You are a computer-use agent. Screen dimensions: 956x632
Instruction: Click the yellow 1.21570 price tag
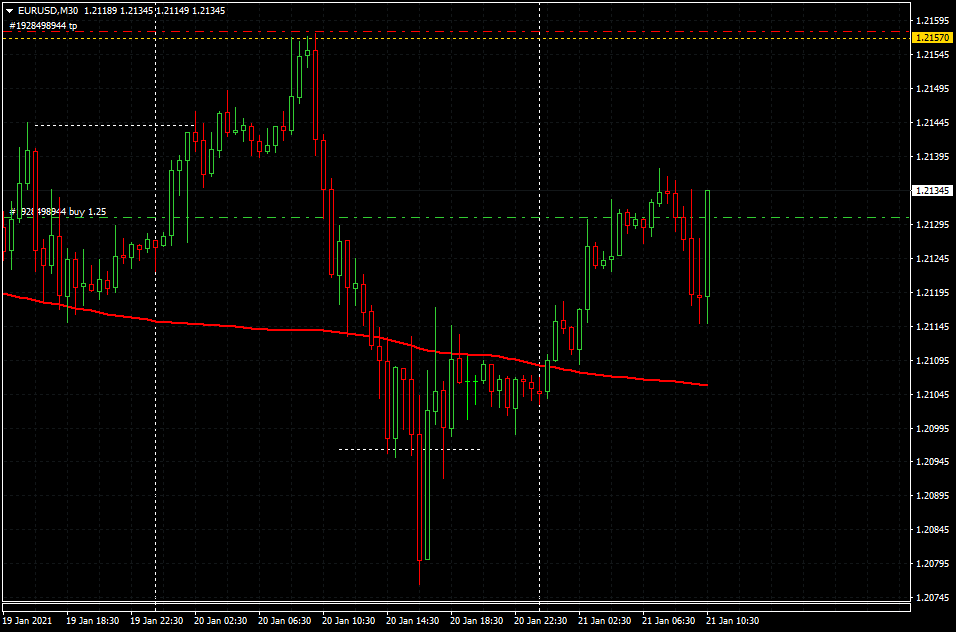pos(932,38)
